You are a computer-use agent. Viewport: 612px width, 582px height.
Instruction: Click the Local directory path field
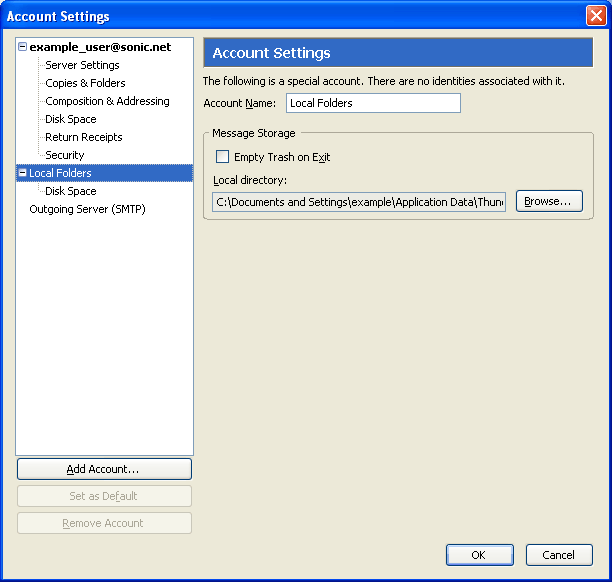coord(359,202)
